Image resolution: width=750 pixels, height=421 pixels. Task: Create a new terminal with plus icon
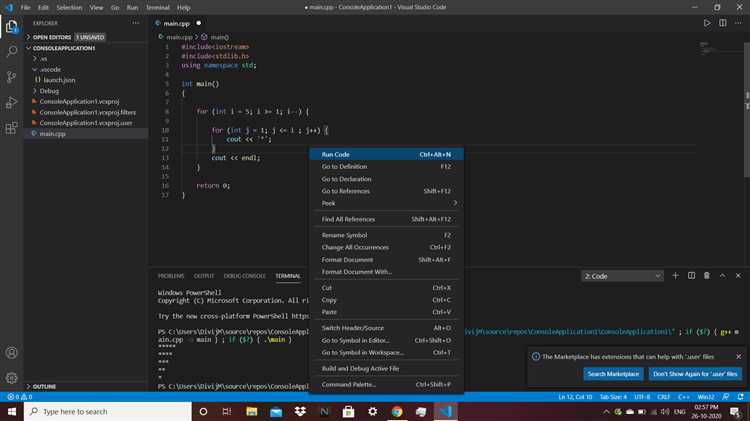675,276
